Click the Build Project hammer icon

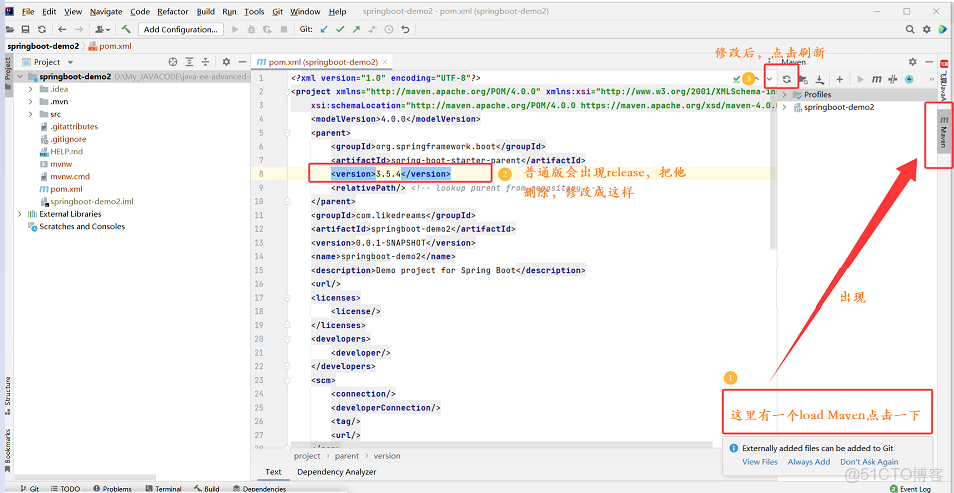(x=126, y=29)
